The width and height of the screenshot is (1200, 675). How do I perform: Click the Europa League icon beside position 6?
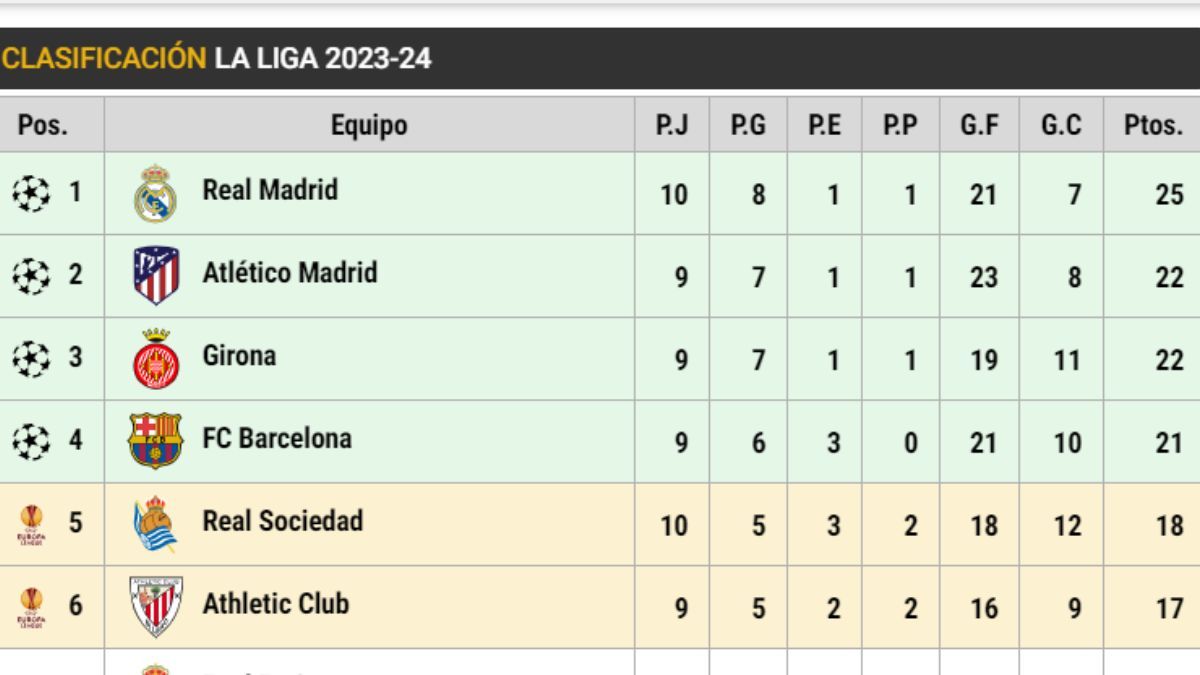pyautogui.click(x=31, y=607)
